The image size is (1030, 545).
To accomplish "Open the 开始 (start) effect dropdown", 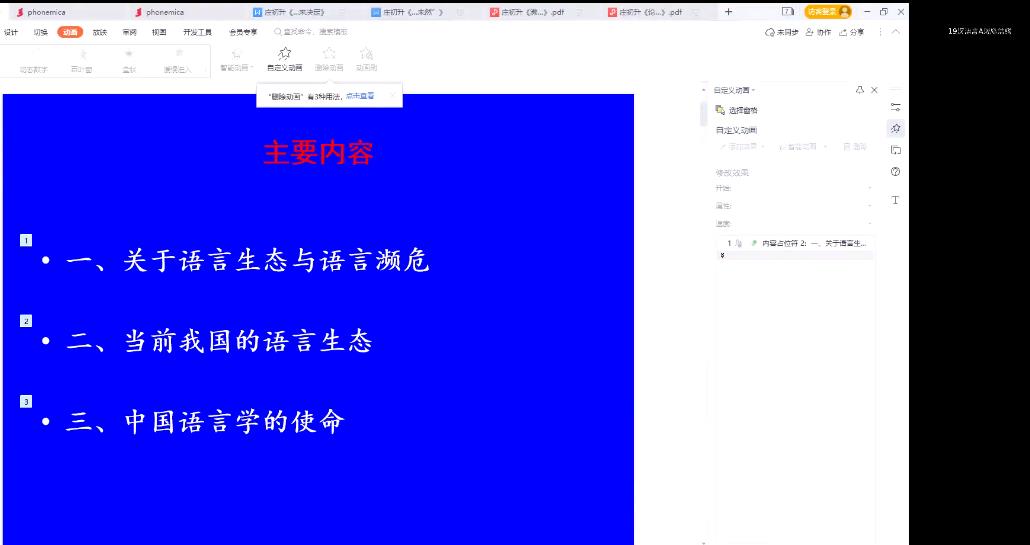I will click(x=869, y=188).
